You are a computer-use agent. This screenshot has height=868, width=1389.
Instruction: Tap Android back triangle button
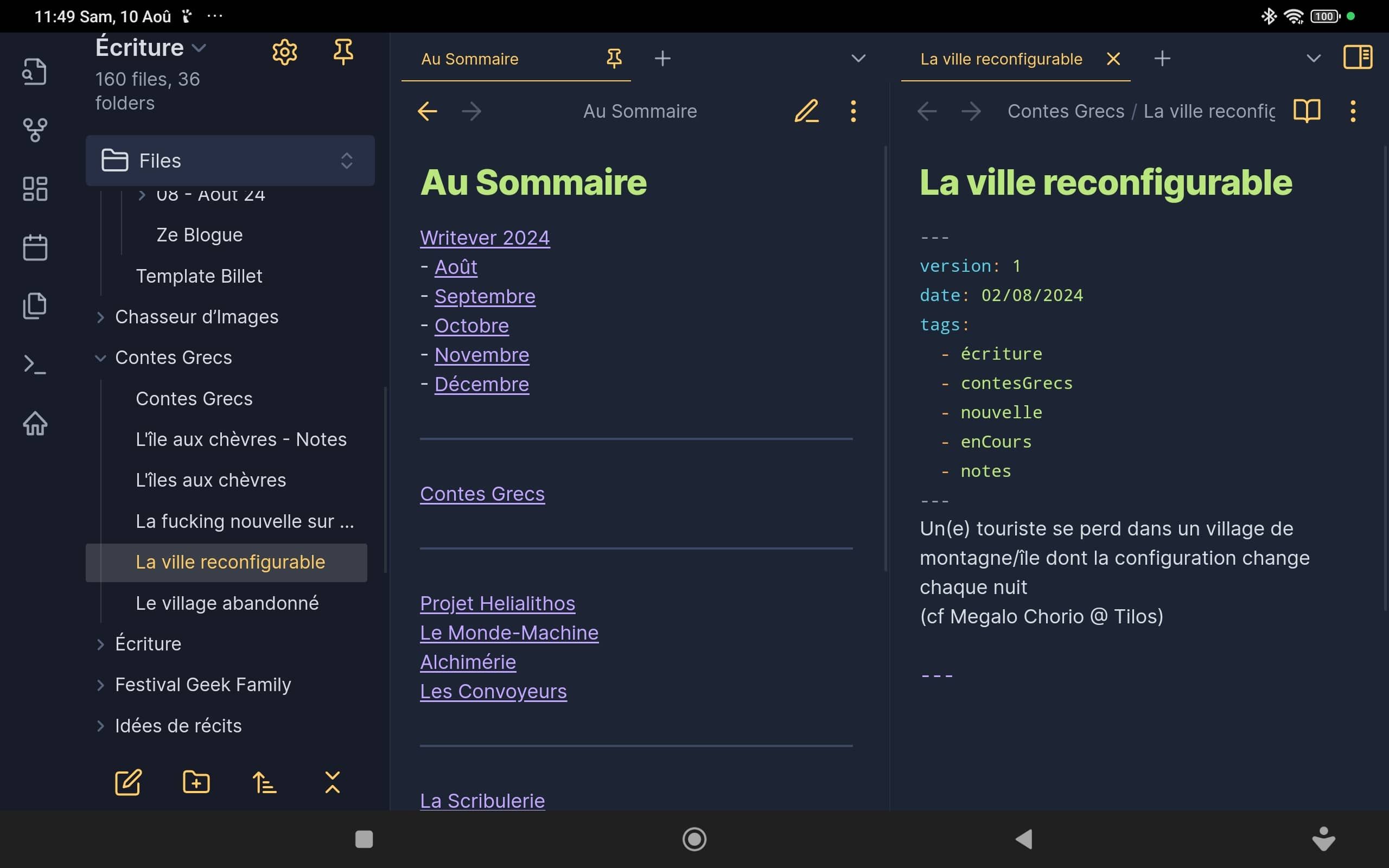click(1023, 839)
